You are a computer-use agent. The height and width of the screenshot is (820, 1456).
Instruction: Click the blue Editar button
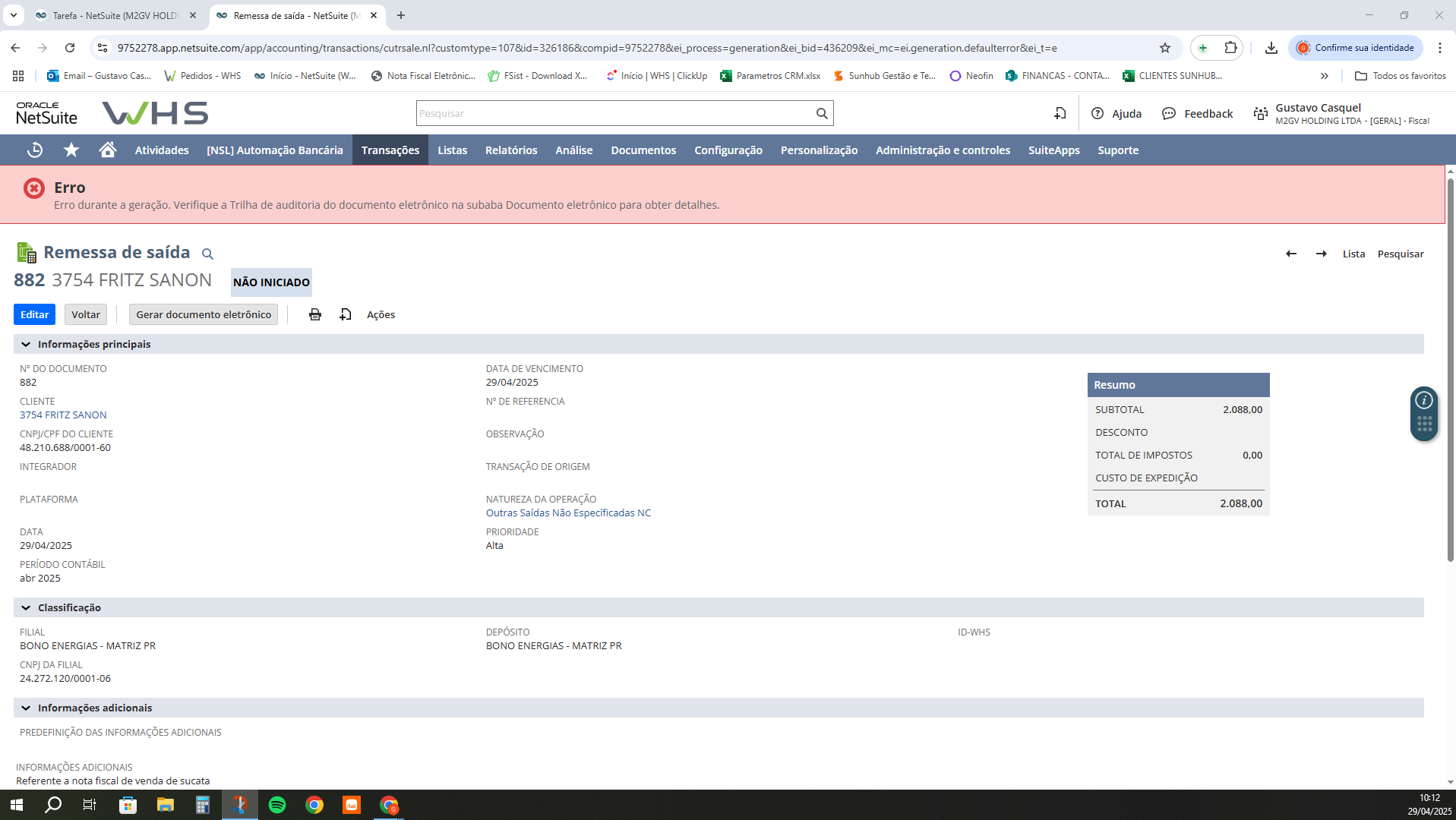pos(34,314)
